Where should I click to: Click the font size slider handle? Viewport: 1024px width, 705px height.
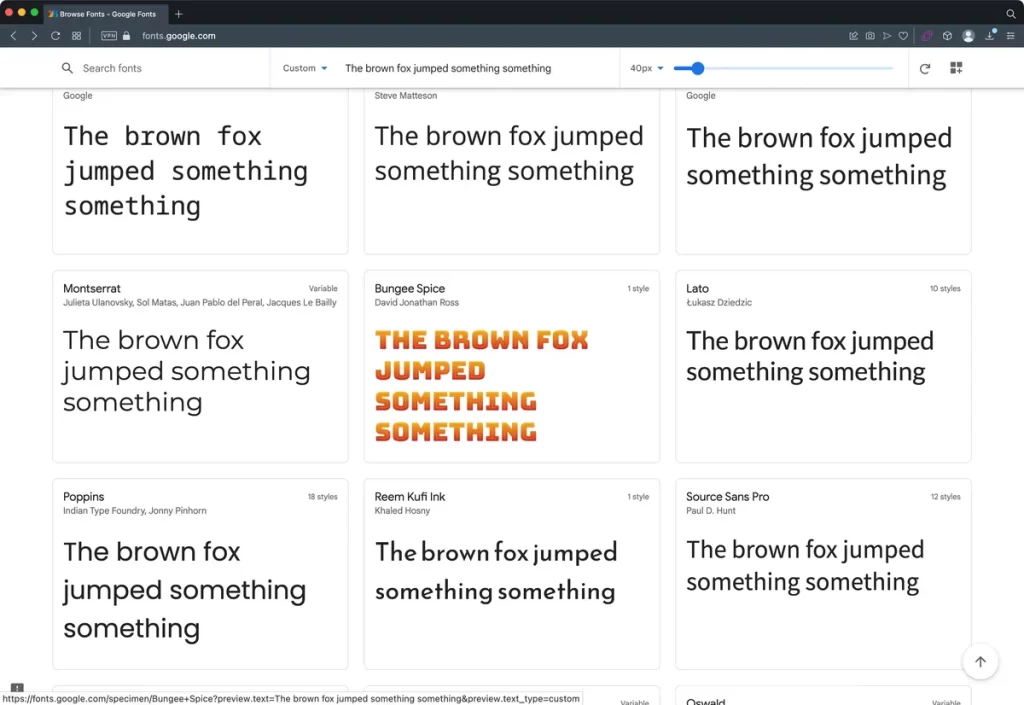697,68
